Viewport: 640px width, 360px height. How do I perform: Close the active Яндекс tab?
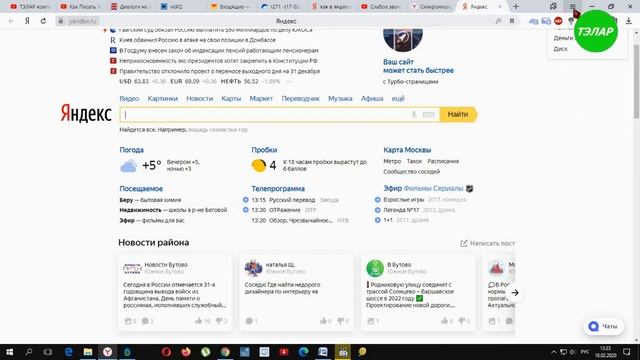click(x=500, y=7)
